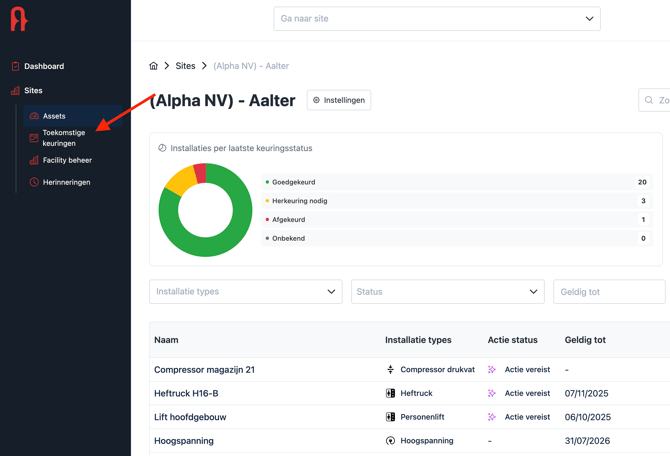670x456 pixels.
Task: Go to Toekomstige keuringen
Action: click(x=63, y=138)
